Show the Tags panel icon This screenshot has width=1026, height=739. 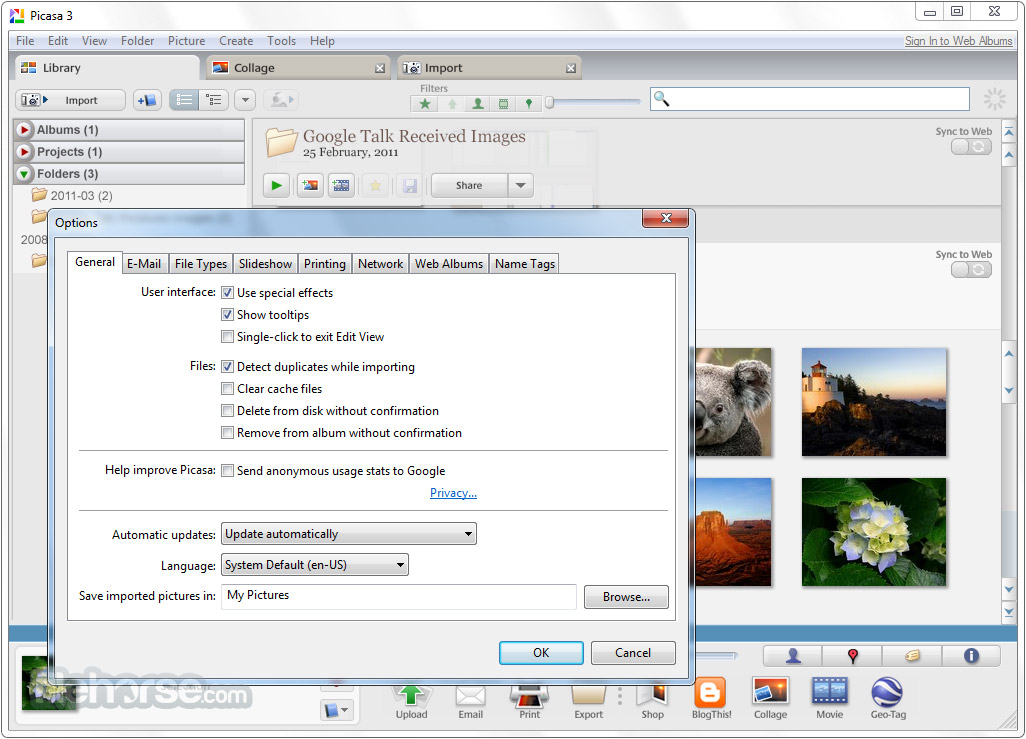(912, 655)
